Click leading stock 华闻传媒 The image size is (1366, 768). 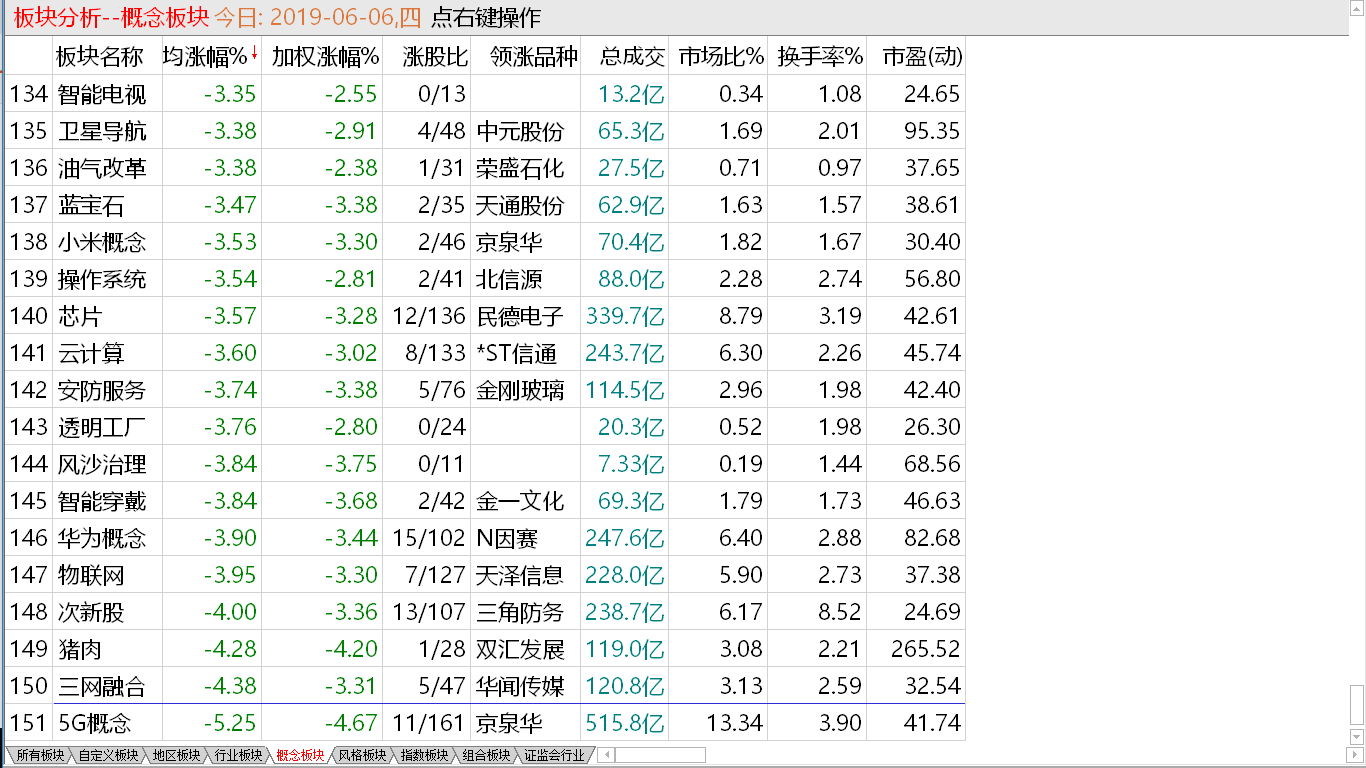(520, 686)
